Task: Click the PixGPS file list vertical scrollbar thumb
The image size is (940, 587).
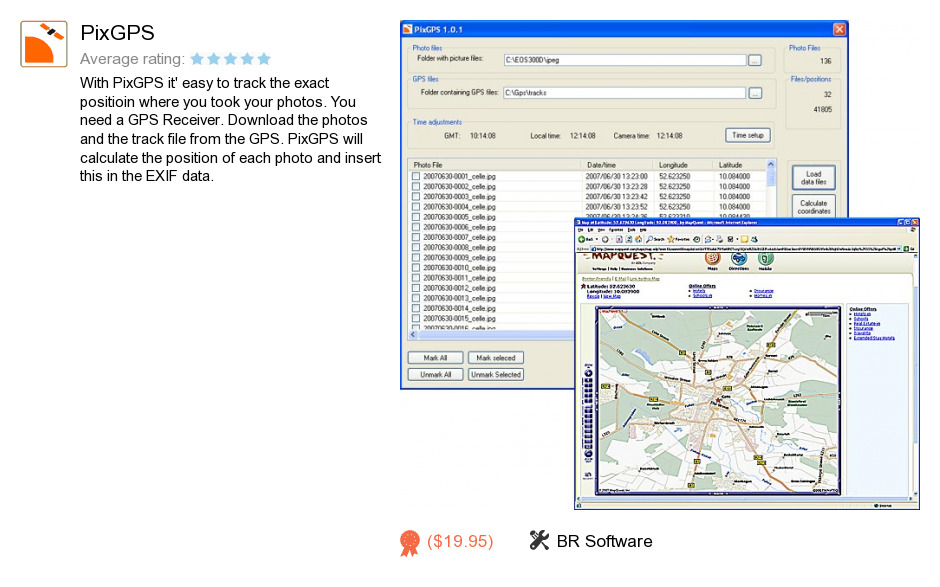Action: click(x=771, y=177)
